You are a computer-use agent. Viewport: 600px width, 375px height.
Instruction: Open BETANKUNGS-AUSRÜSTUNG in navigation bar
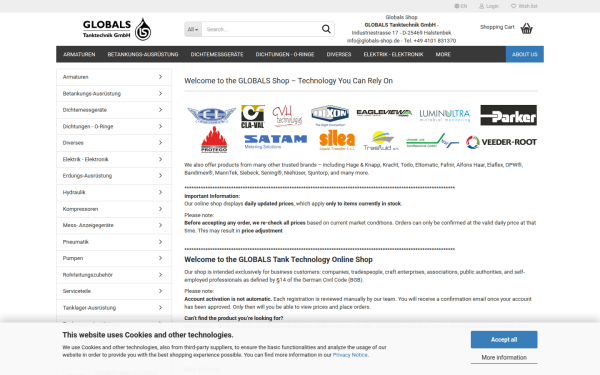coord(143,54)
